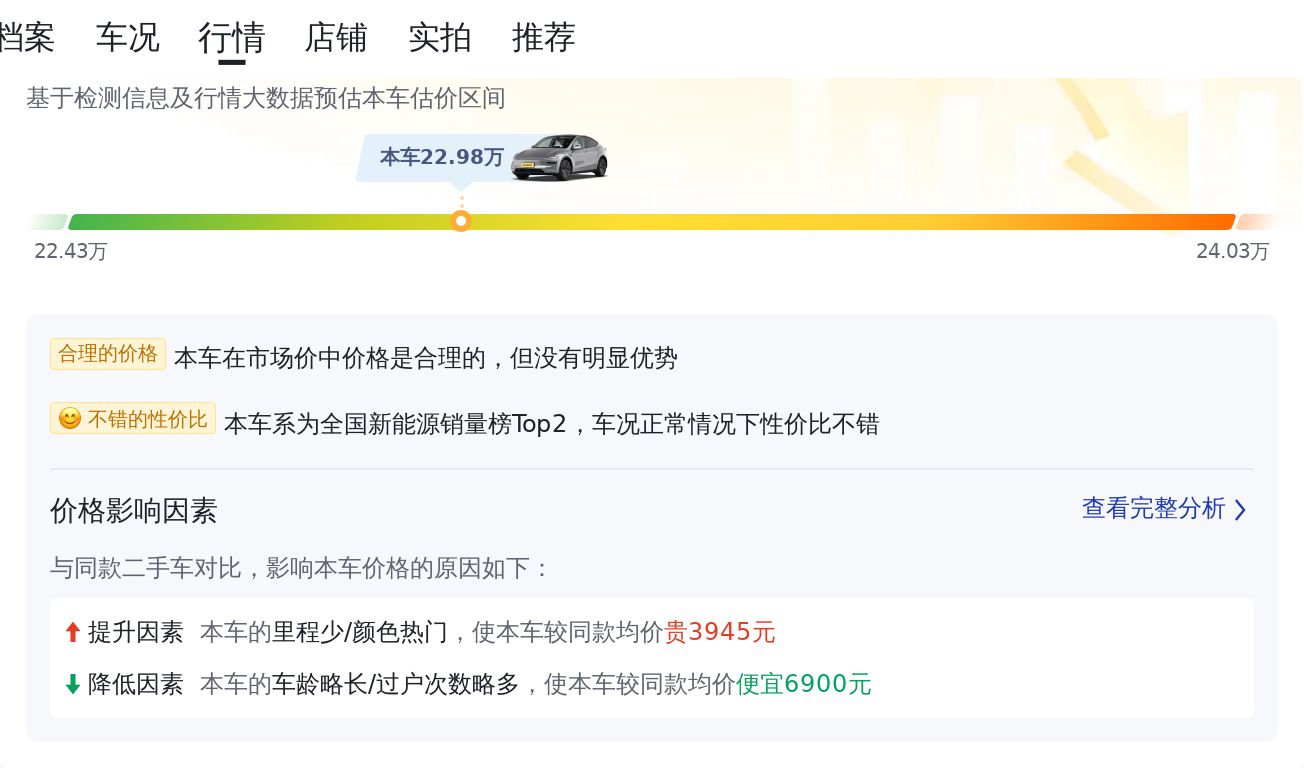Click the 本车22.98万 price bubble
The image size is (1304, 768).
point(441,157)
